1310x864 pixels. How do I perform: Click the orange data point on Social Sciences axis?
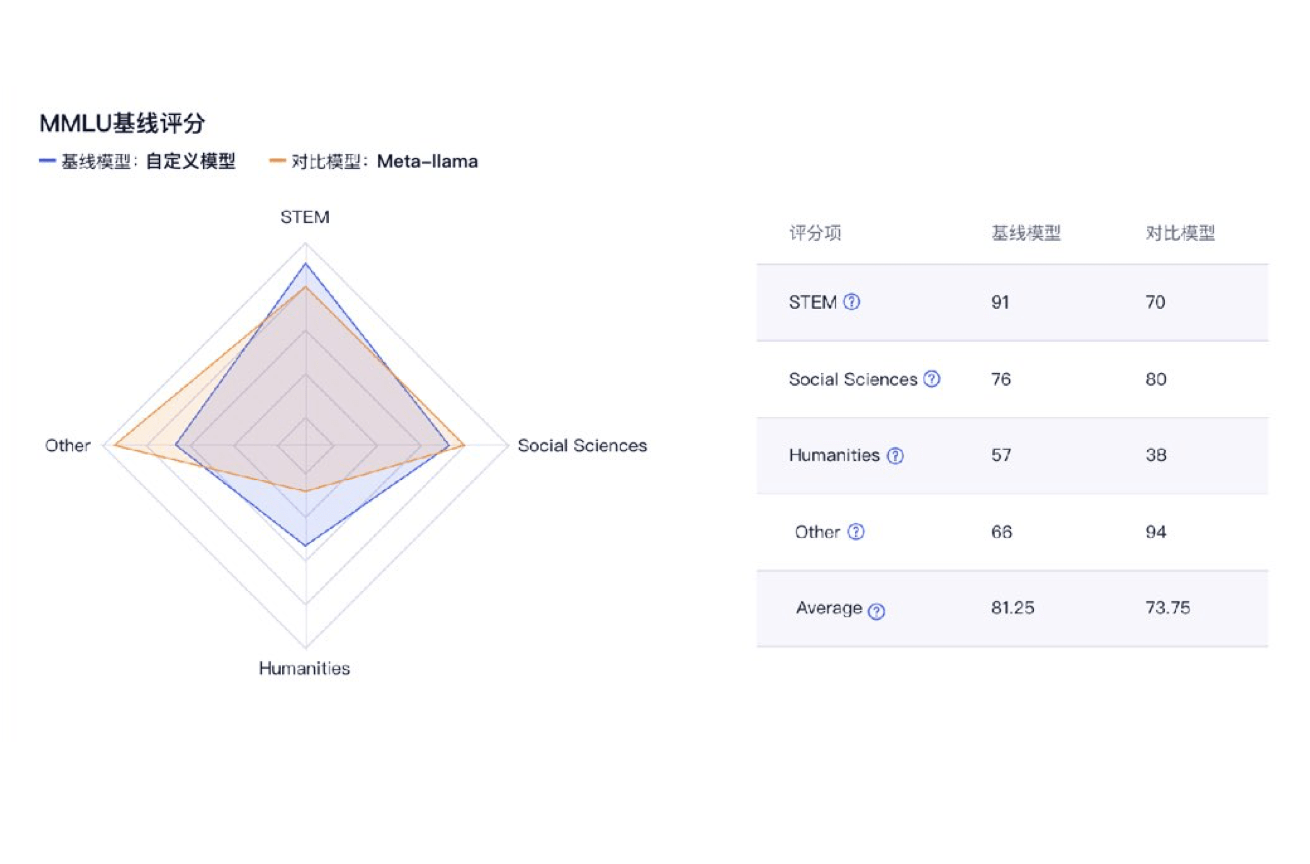coord(464,445)
